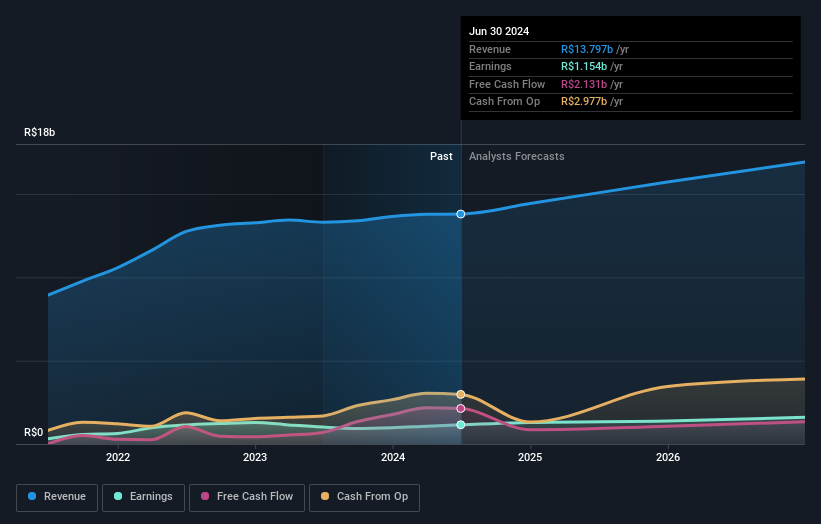Screen dimensions: 821x524
Task: Click the Revenue row label in tooltip
Action: [490, 49]
